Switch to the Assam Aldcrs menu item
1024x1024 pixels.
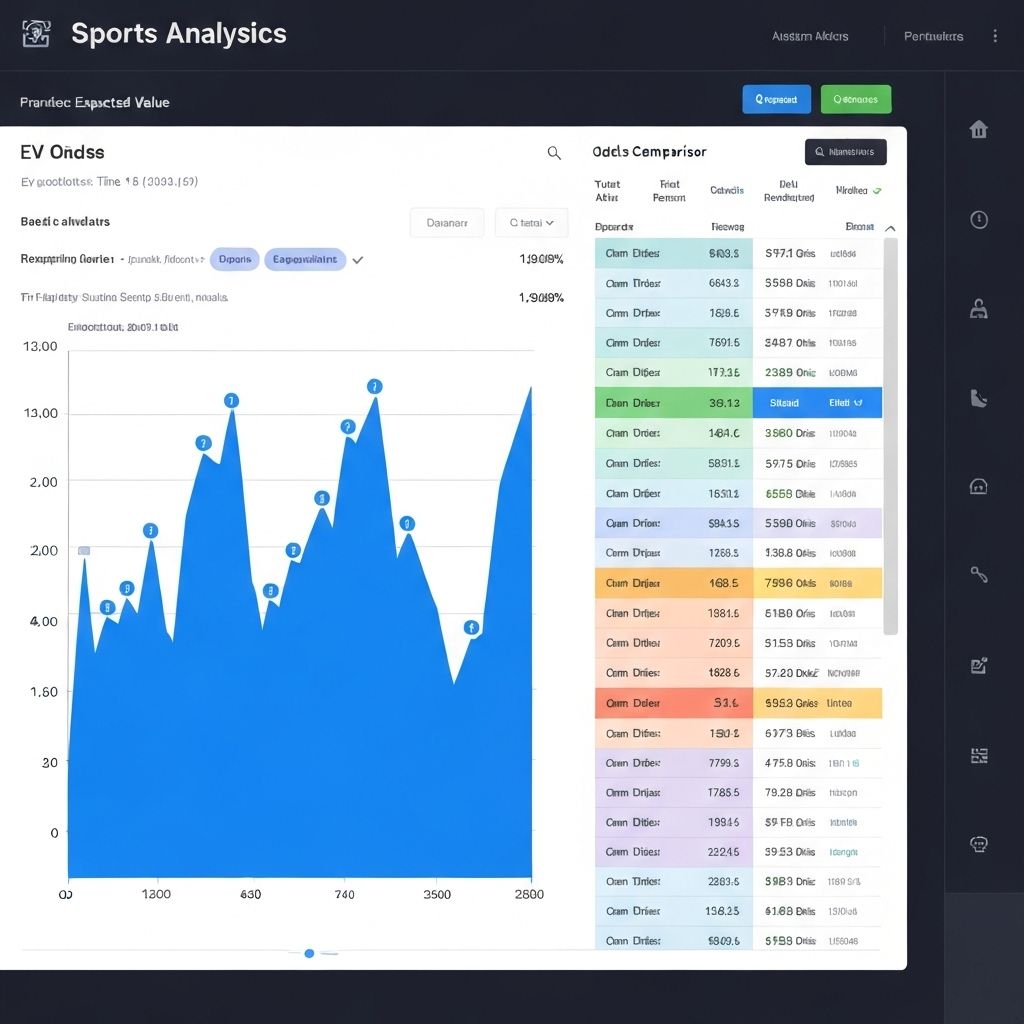click(809, 35)
